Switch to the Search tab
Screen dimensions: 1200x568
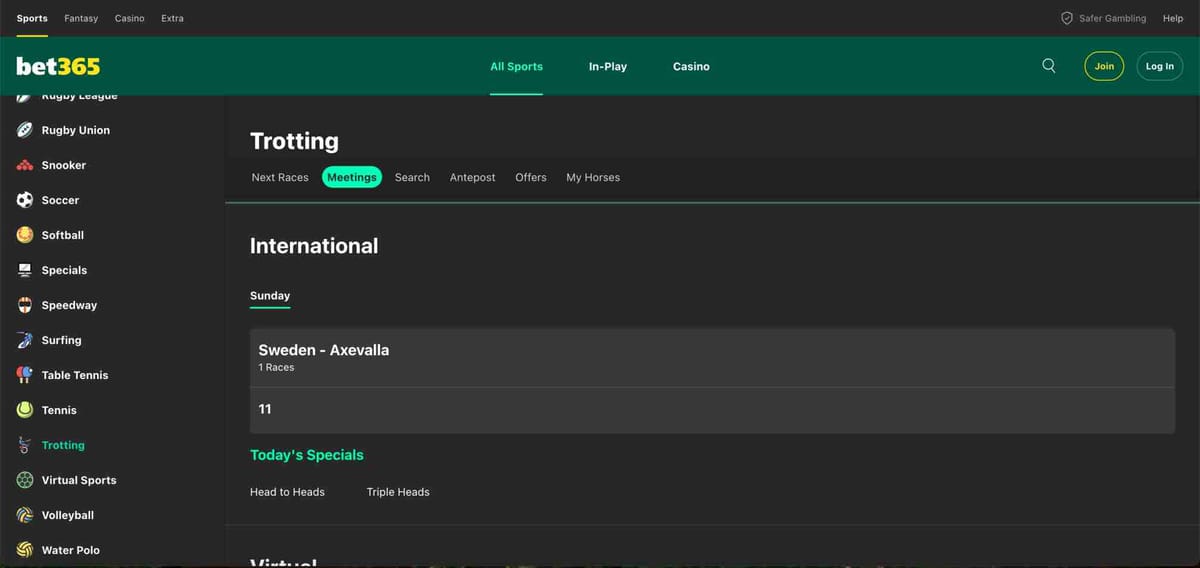click(412, 177)
